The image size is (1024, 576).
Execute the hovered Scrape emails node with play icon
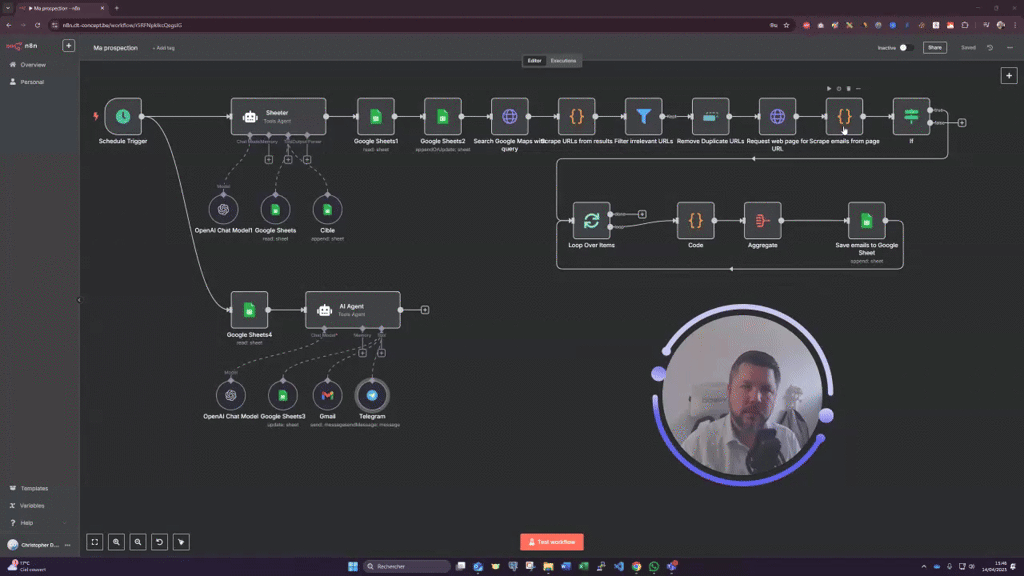[829, 89]
